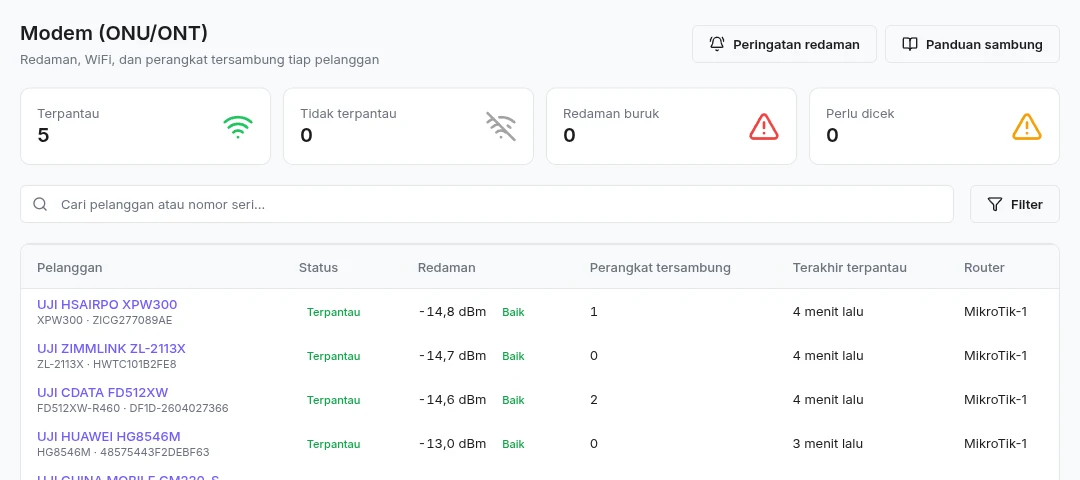This screenshot has height=480, width=1080.
Task: Click the Terakhir terpantau column header
Action: click(849, 267)
